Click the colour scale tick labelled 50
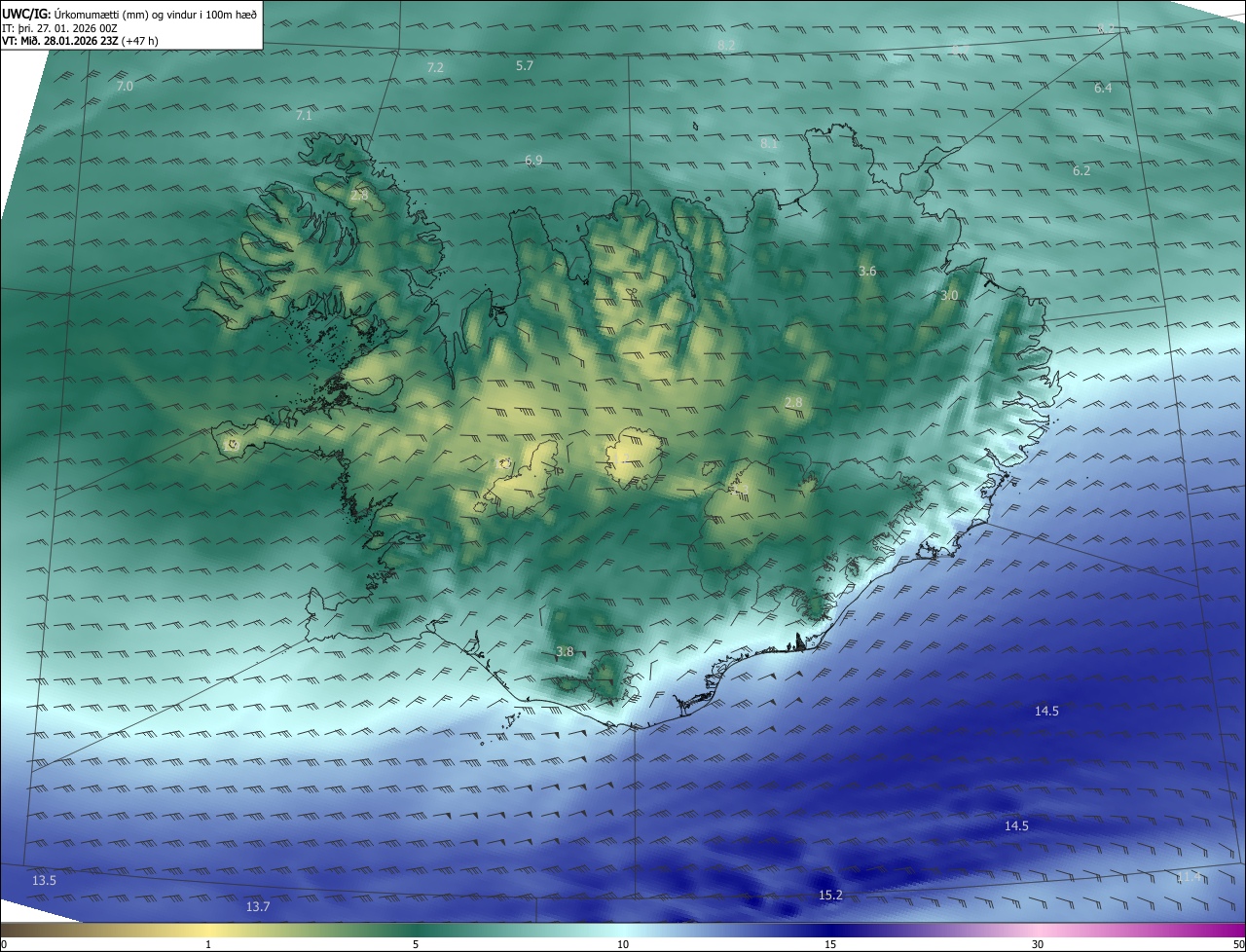The height and width of the screenshot is (952, 1246). (x=1238, y=944)
